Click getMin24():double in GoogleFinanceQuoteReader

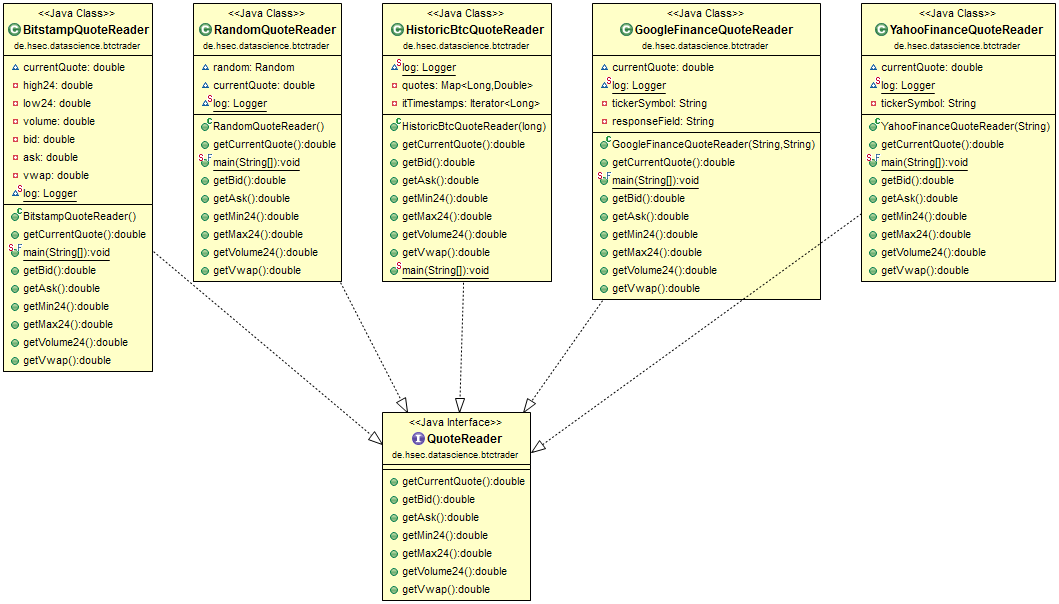pos(655,234)
